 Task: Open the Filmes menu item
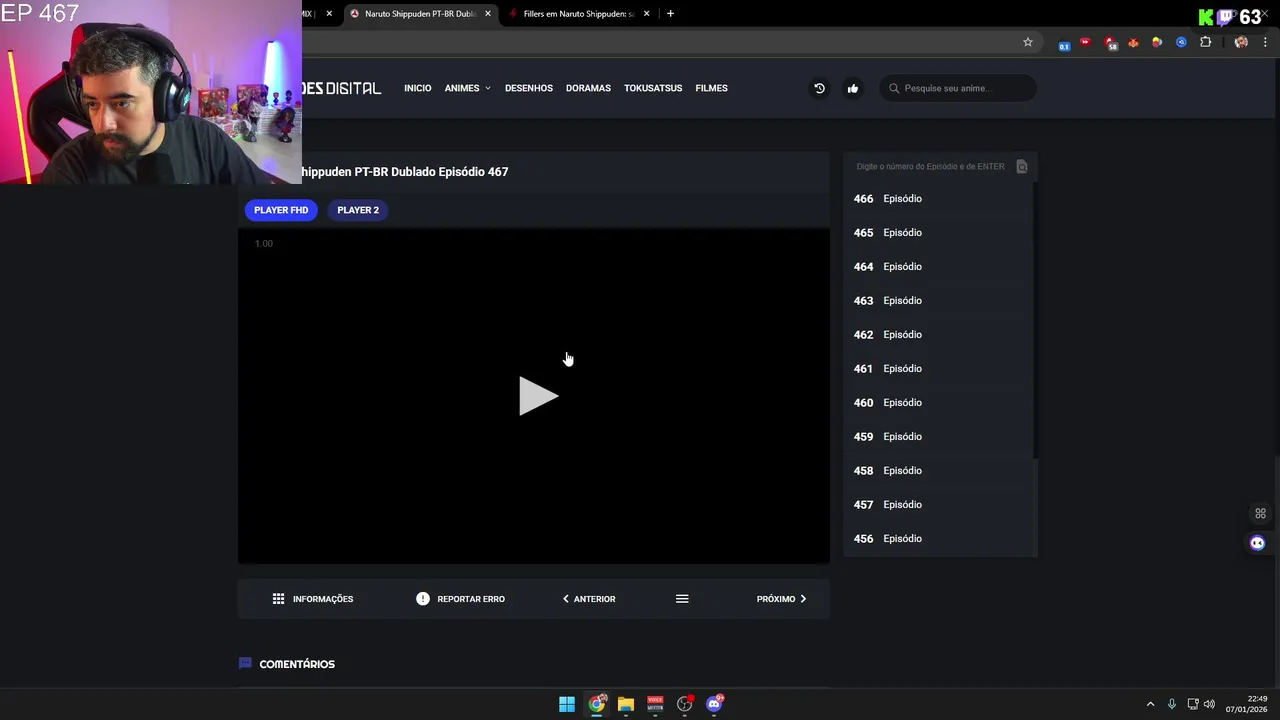coord(711,88)
